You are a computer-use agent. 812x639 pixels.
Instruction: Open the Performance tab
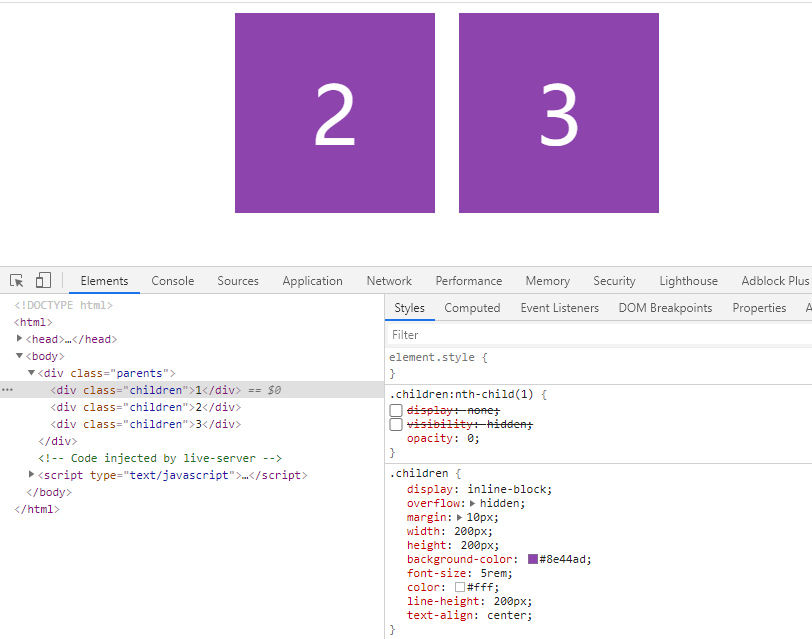click(x=469, y=281)
